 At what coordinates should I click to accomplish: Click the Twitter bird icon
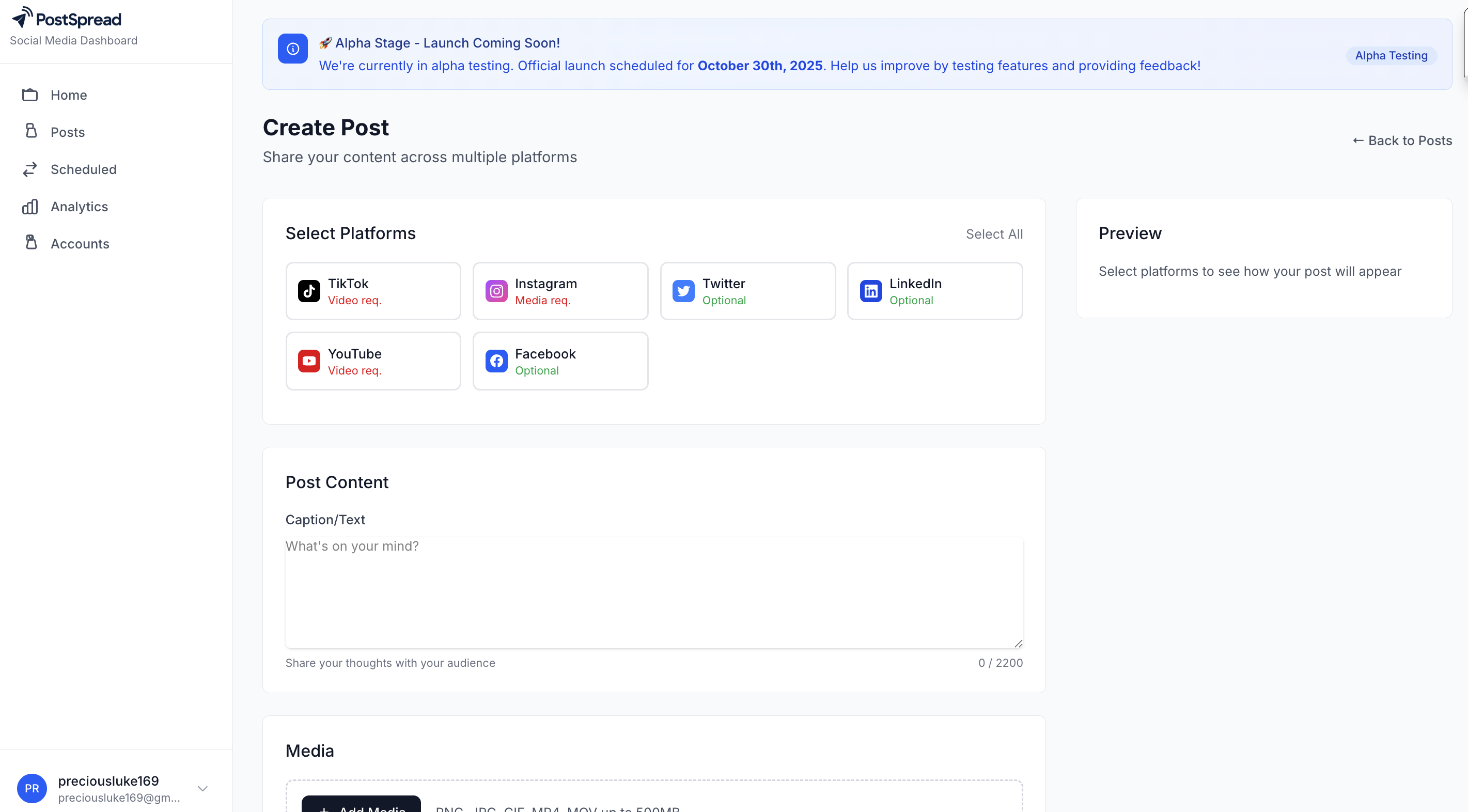point(683,291)
